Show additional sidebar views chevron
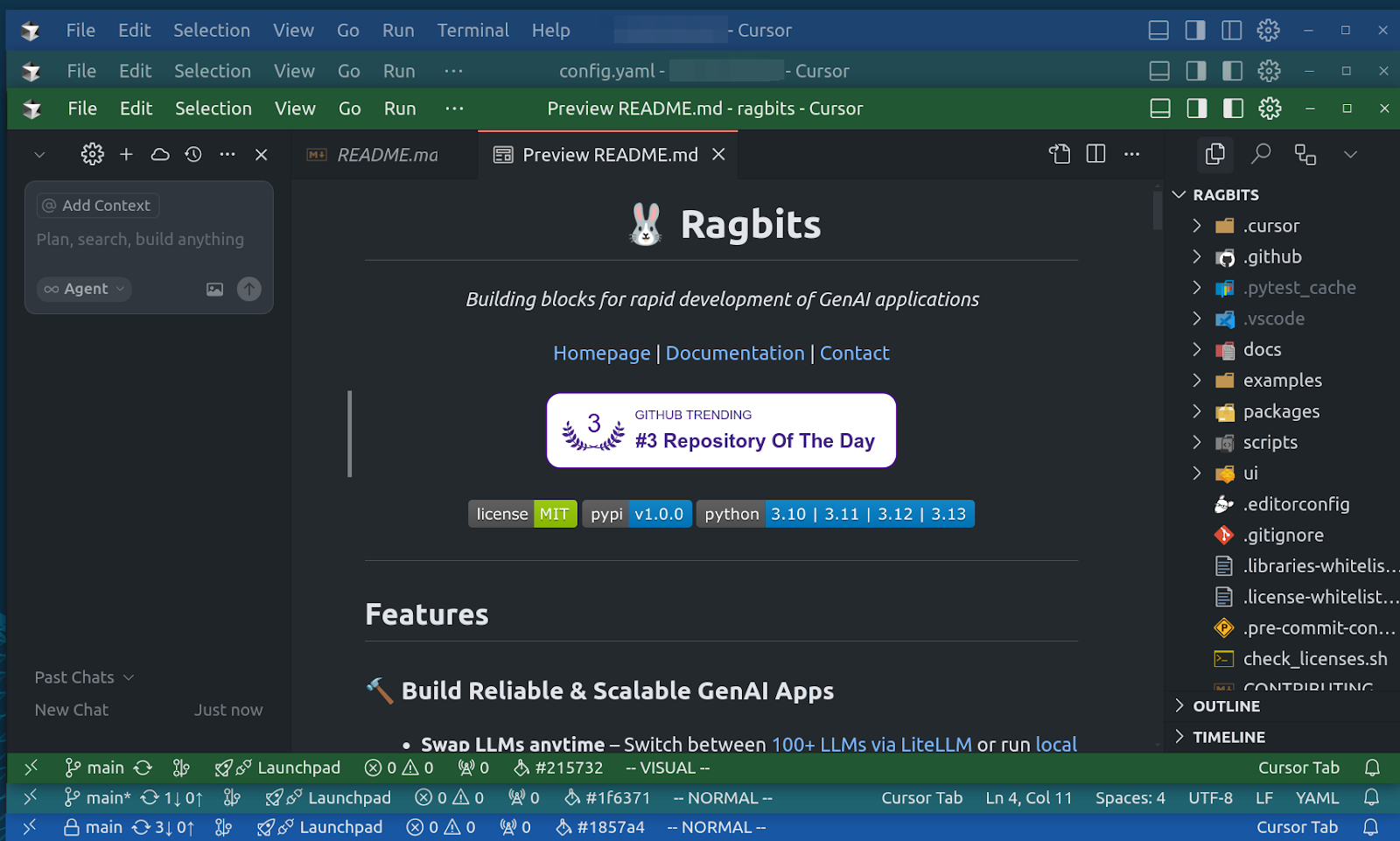This screenshot has width=1400, height=841. [1350, 155]
